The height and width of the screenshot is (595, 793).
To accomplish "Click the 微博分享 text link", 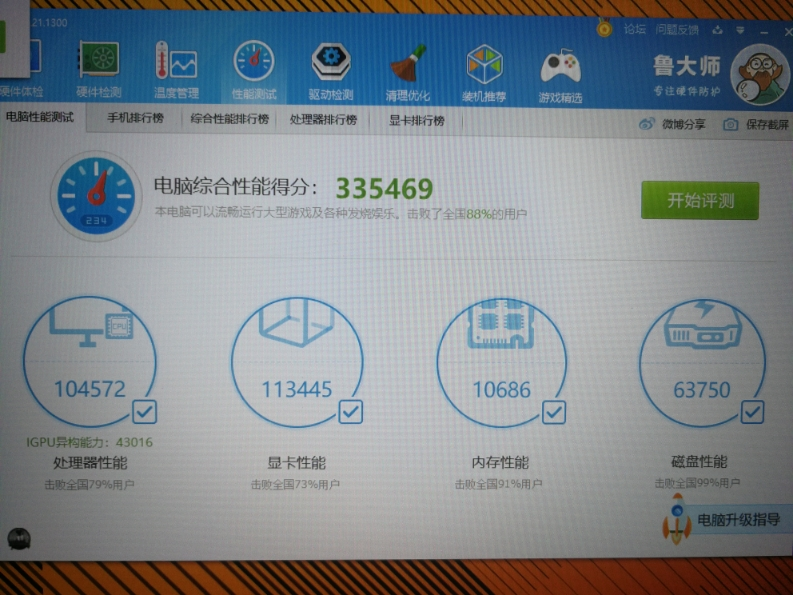I will pyautogui.click(x=683, y=124).
